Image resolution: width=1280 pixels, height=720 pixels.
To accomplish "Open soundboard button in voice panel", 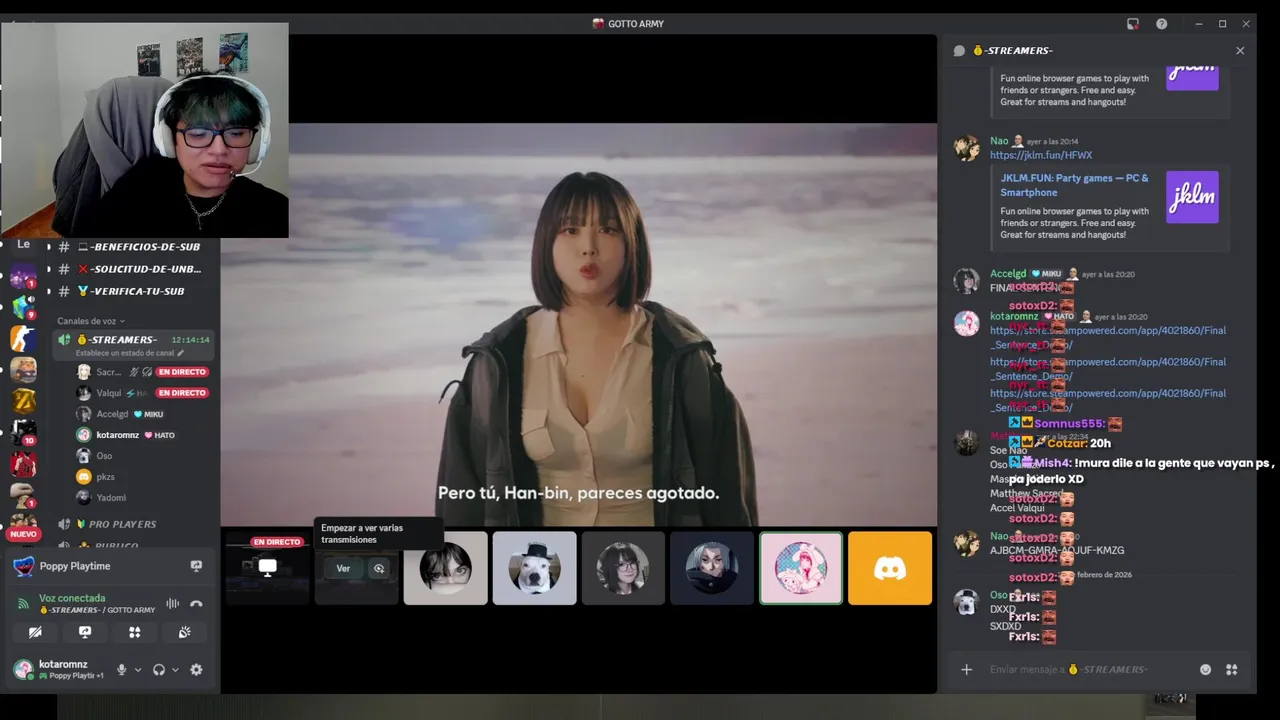I will [185, 632].
